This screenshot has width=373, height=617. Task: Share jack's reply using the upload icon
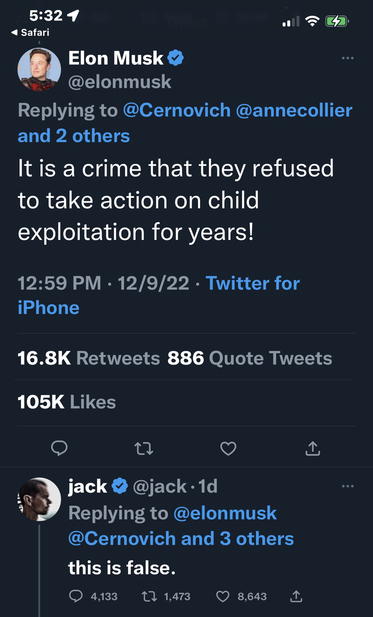tap(295, 596)
